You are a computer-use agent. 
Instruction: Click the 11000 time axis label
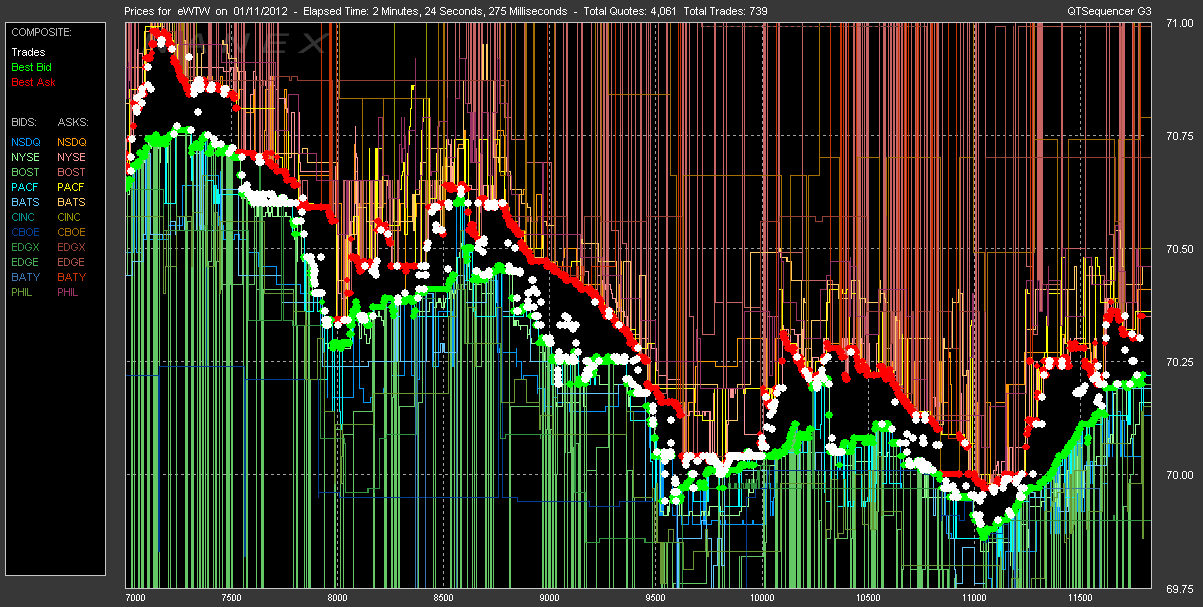click(973, 598)
